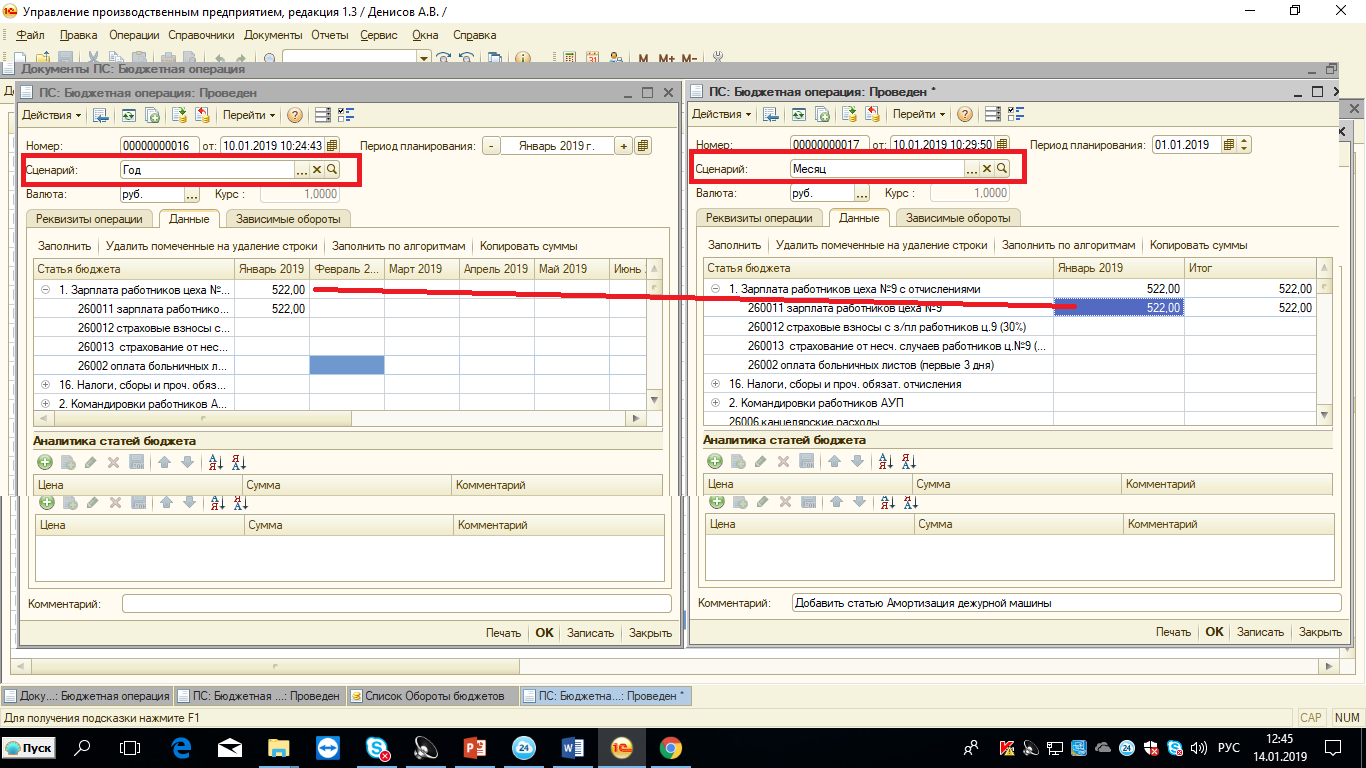Screen dimensions: 1366x768
Task: Clear the Сценарий field containing Год
Action: pyautogui.click(x=317, y=170)
